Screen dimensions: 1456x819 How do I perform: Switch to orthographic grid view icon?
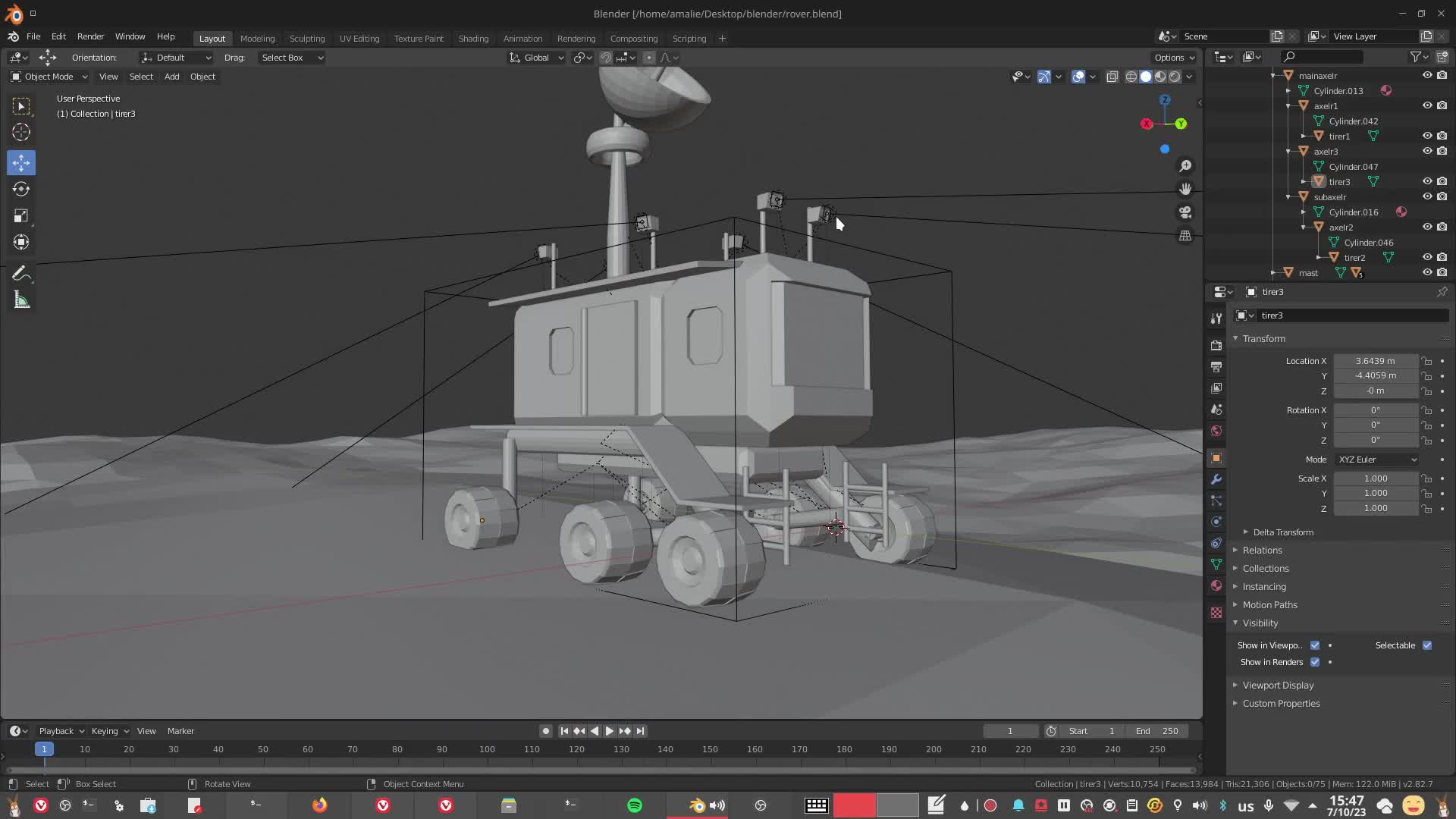coord(1185,236)
